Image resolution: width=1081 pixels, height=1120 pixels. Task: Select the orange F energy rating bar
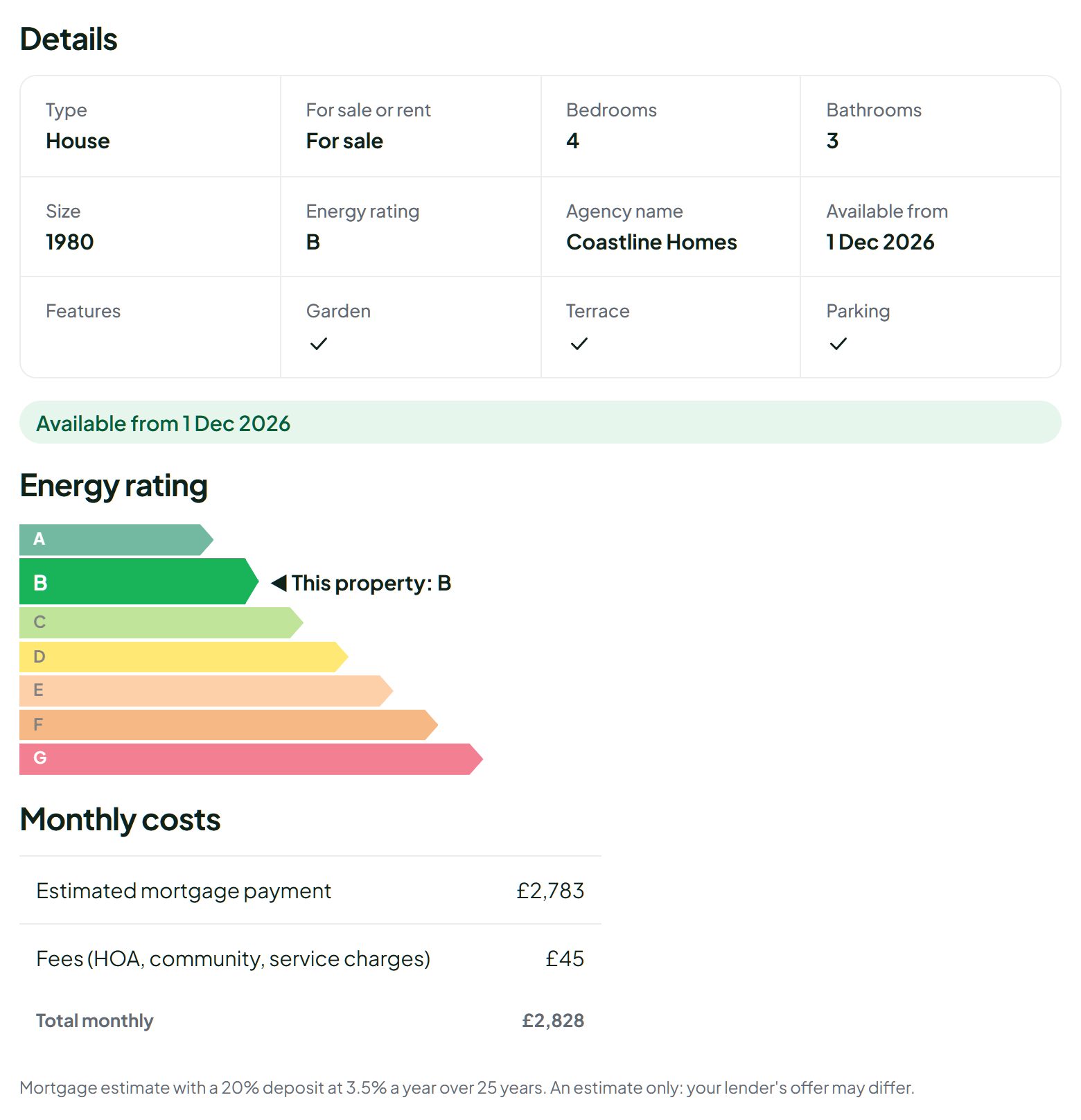tap(229, 725)
